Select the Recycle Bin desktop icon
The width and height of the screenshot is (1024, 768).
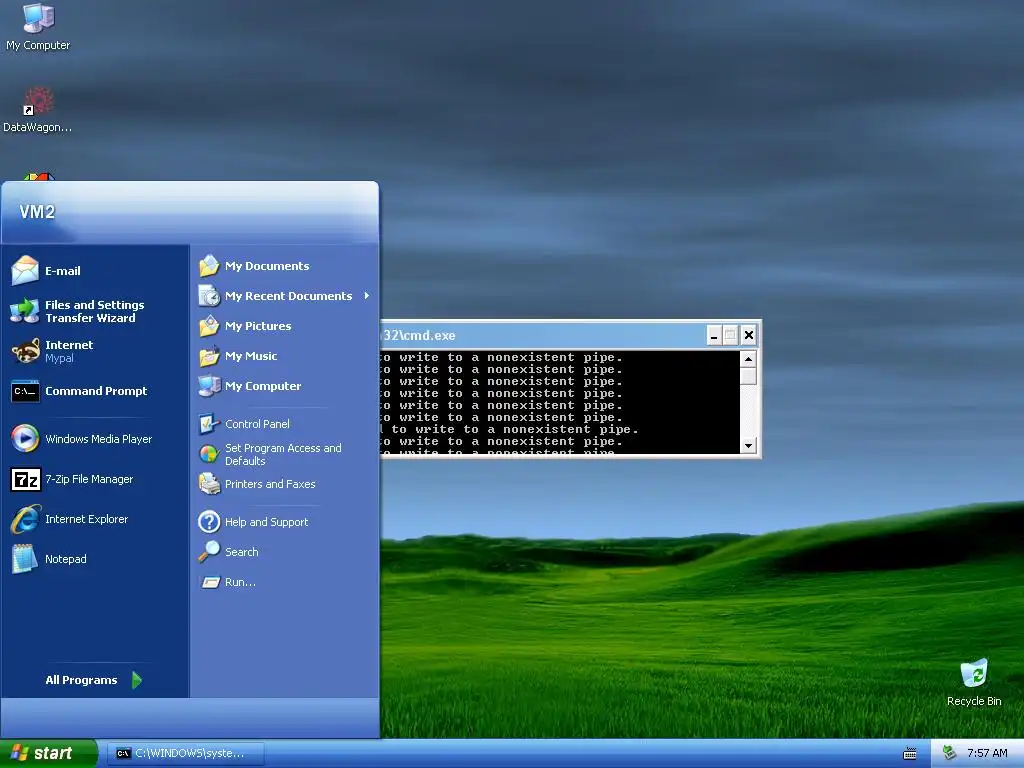974,682
